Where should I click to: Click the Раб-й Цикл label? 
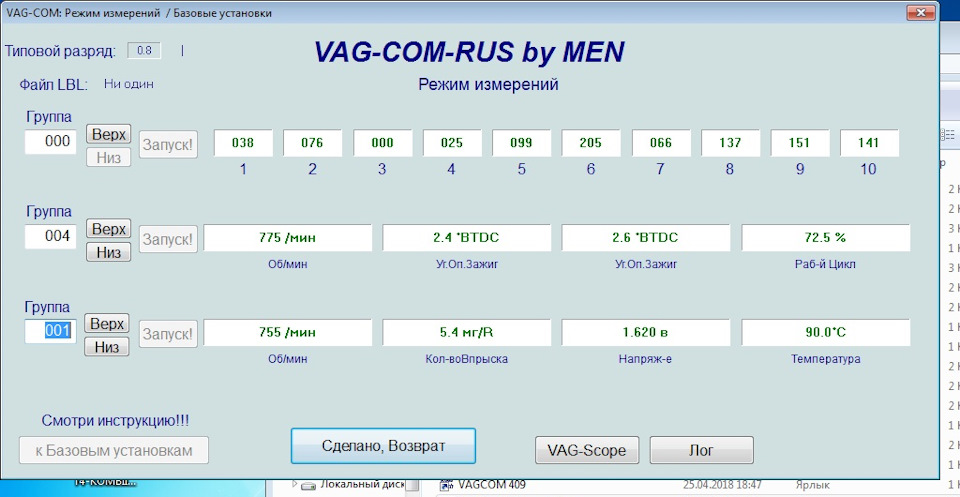pyautogui.click(x=826, y=264)
